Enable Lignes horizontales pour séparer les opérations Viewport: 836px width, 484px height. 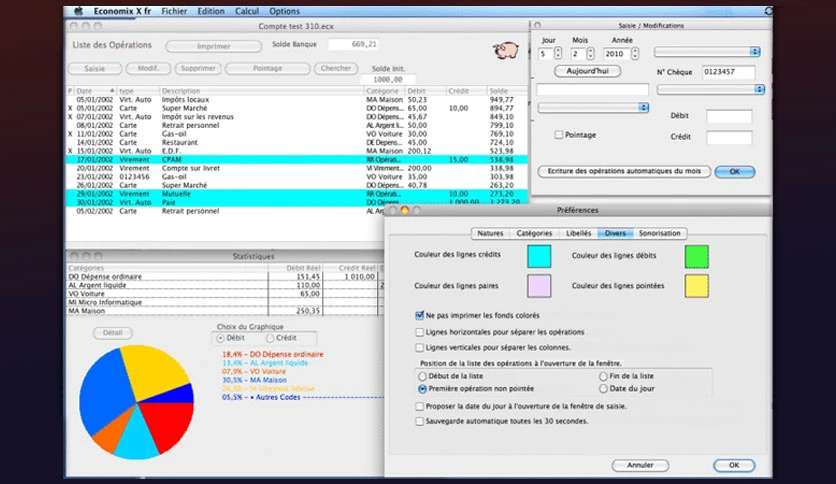point(420,332)
